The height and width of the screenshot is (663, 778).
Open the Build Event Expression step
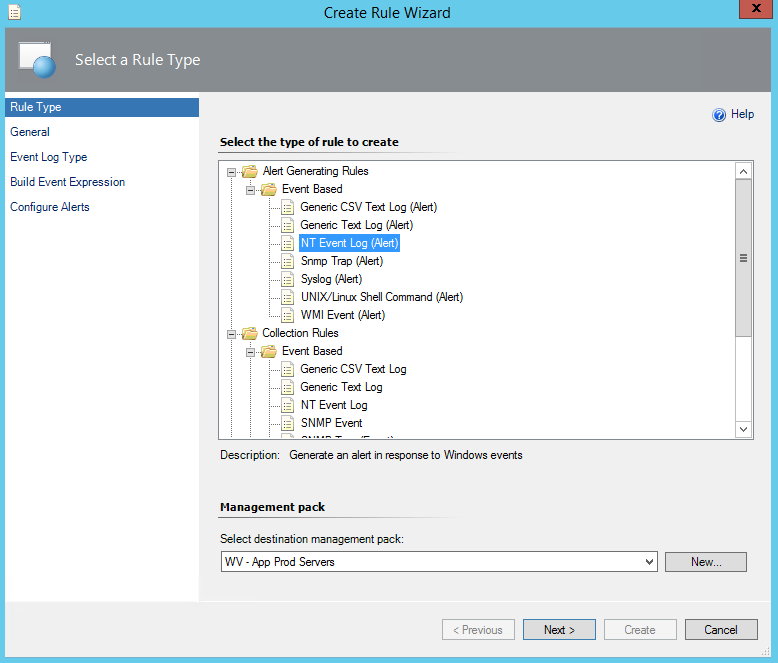[x=67, y=182]
